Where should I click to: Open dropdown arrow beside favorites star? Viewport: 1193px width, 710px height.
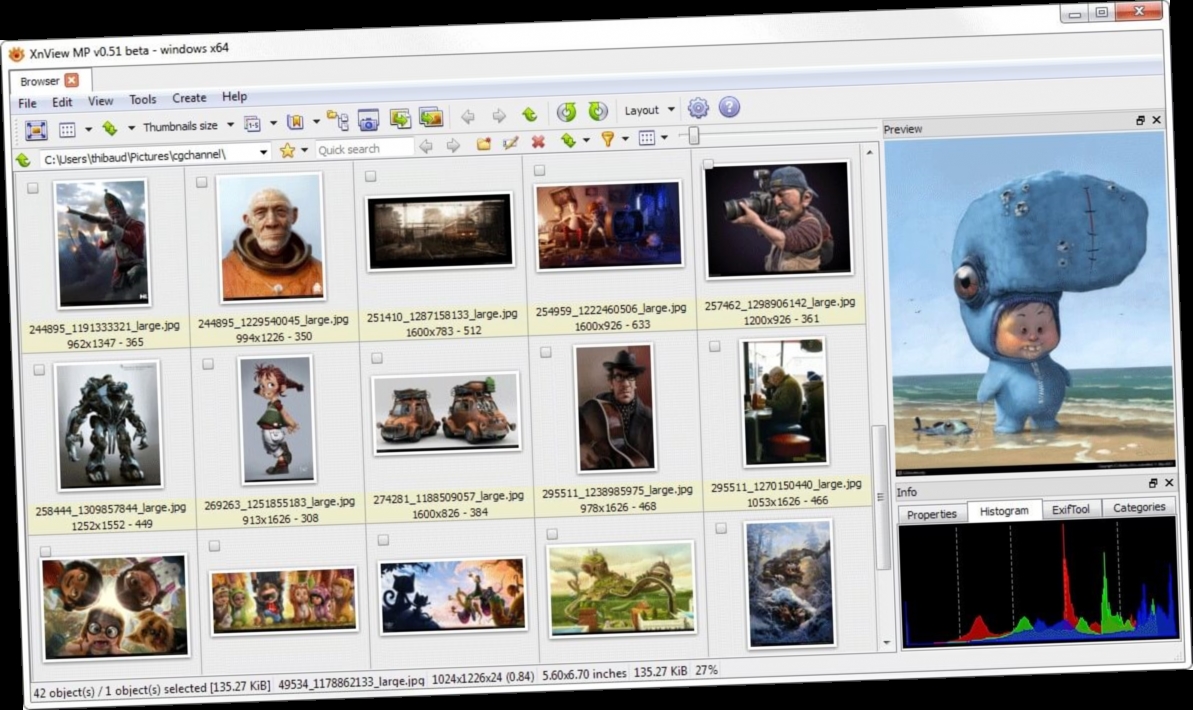(304, 150)
